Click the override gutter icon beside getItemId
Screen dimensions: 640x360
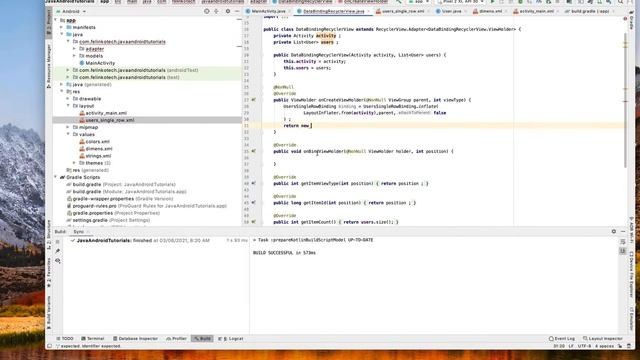point(253,202)
